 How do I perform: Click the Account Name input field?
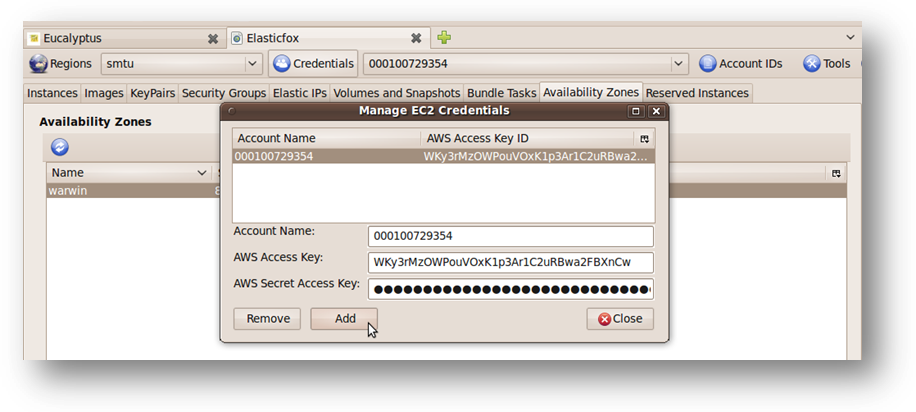[x=511, y=237]
